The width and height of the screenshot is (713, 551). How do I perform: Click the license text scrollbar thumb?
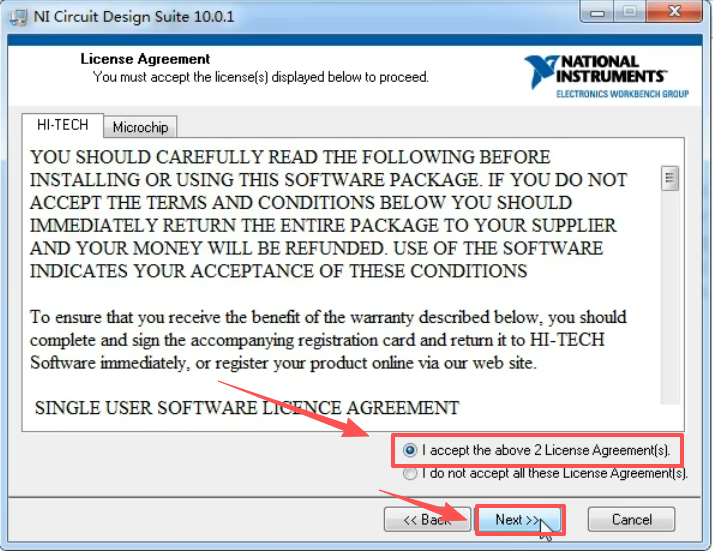point(669,178)
